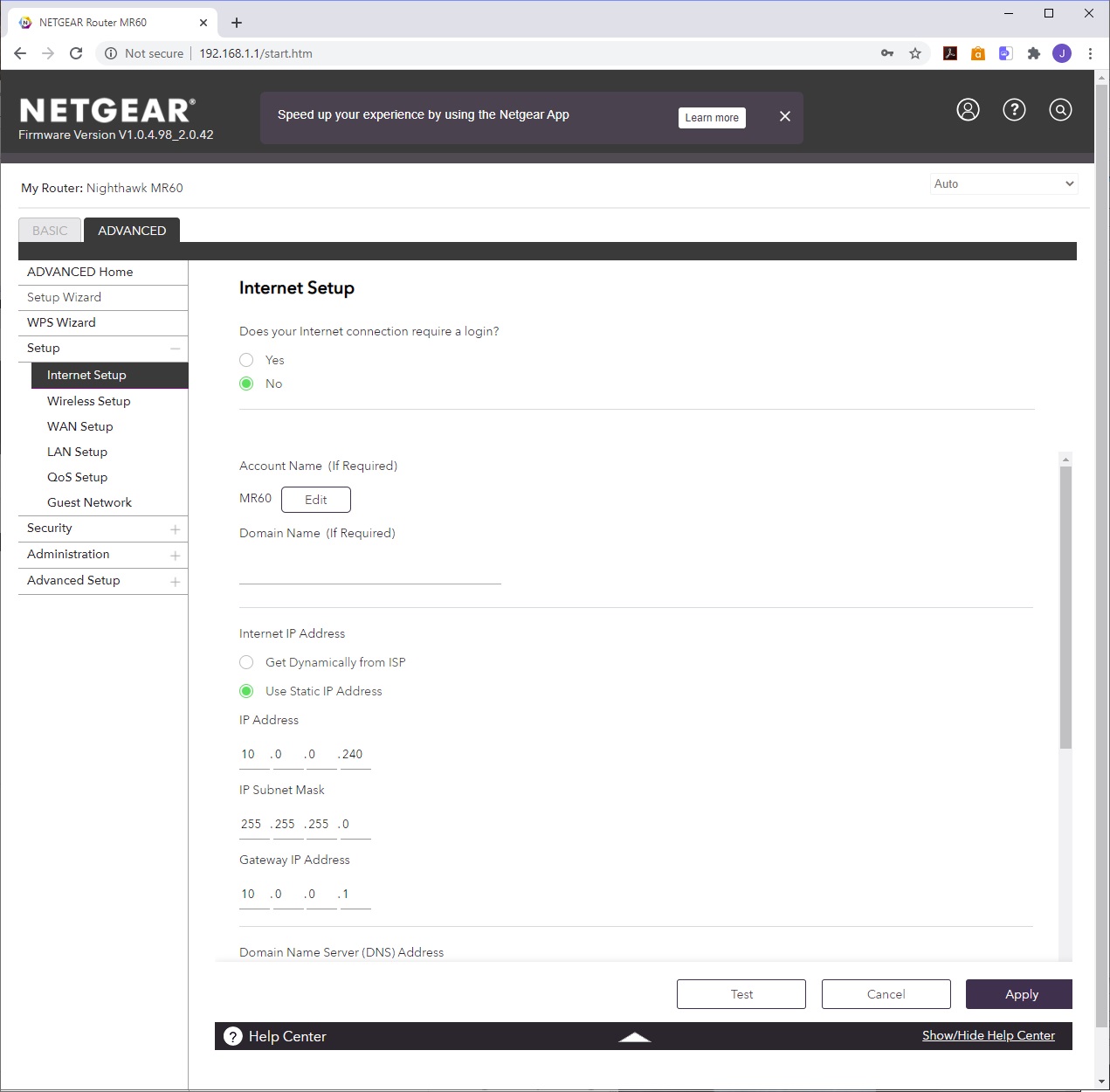Open Wireless Setup in the sidebar
Viewport: 1110px width, 1092px height.
(89, 401)
